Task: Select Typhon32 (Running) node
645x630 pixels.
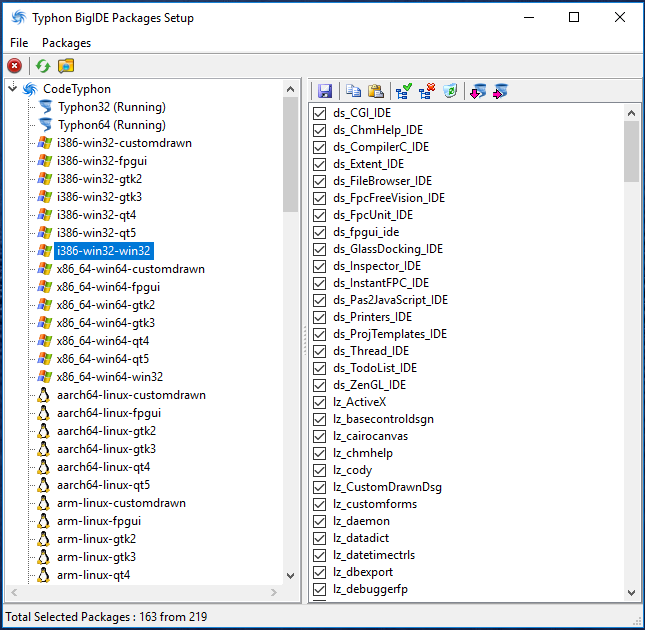Action: point(111,107)
